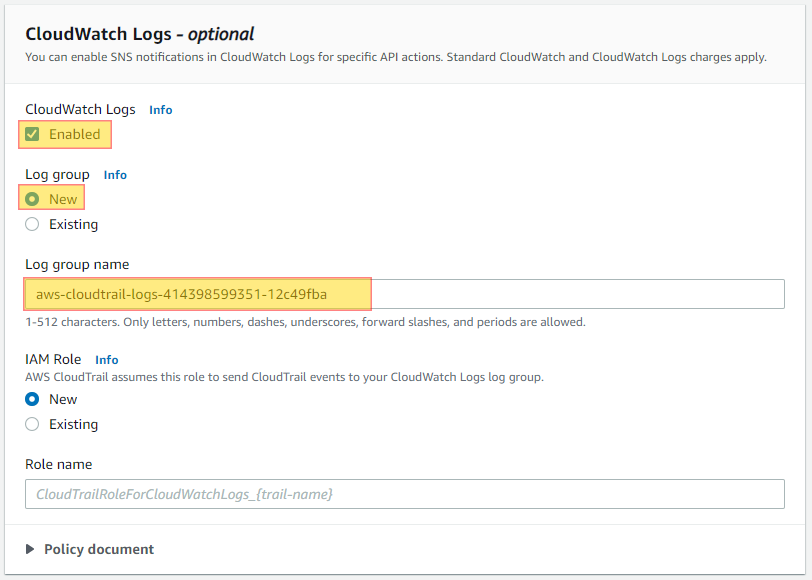Image resolution: width=812 pixels, height=580 pixels.
Task: Open Info link next to IAM Role
Action: coord(107,360)
